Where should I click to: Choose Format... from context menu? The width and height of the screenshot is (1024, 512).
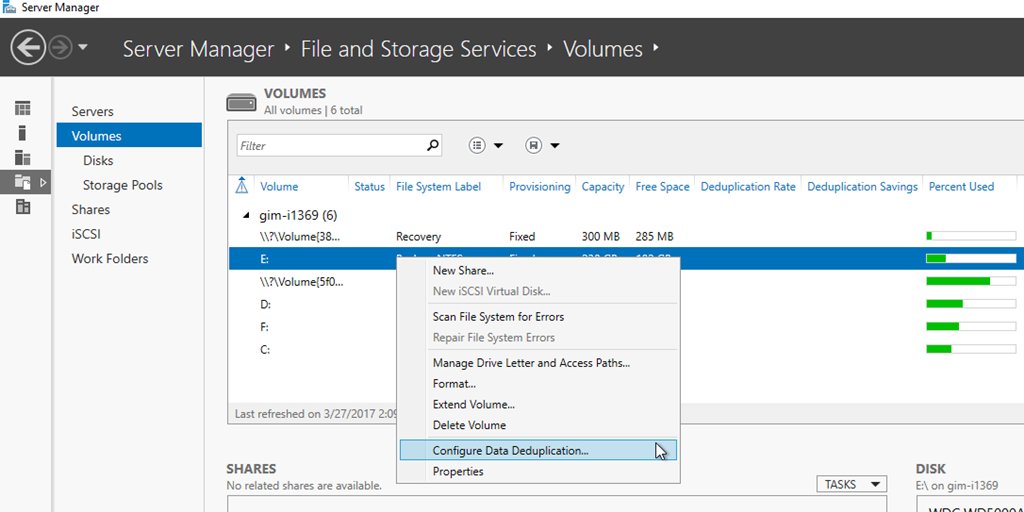pos(538,384)
